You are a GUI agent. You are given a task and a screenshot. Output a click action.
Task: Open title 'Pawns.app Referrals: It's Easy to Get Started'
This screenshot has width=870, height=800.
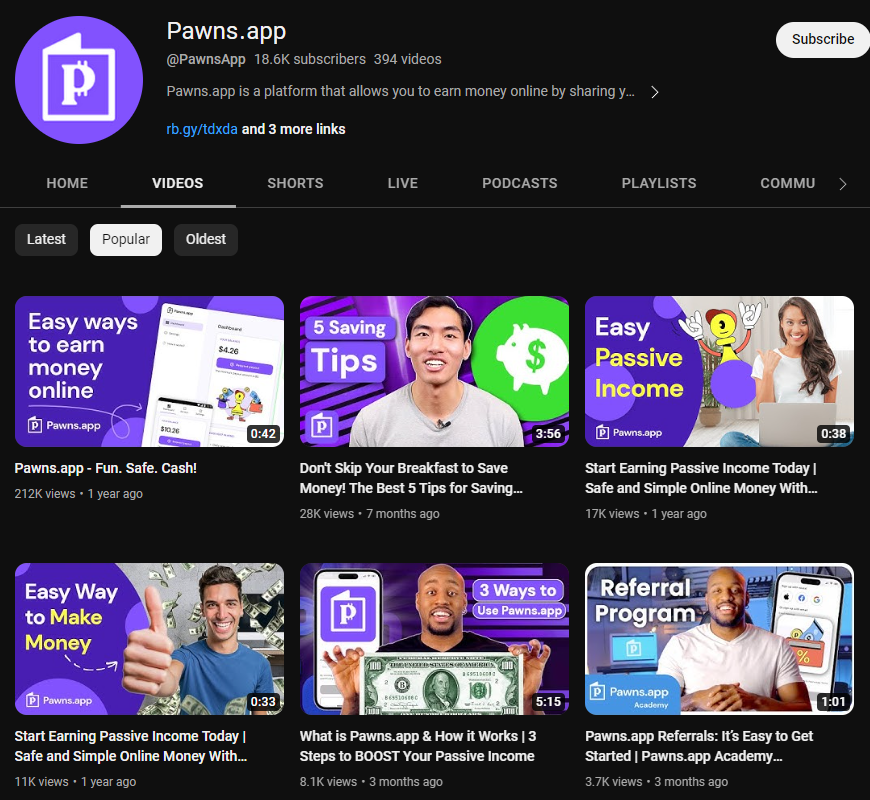699,746
